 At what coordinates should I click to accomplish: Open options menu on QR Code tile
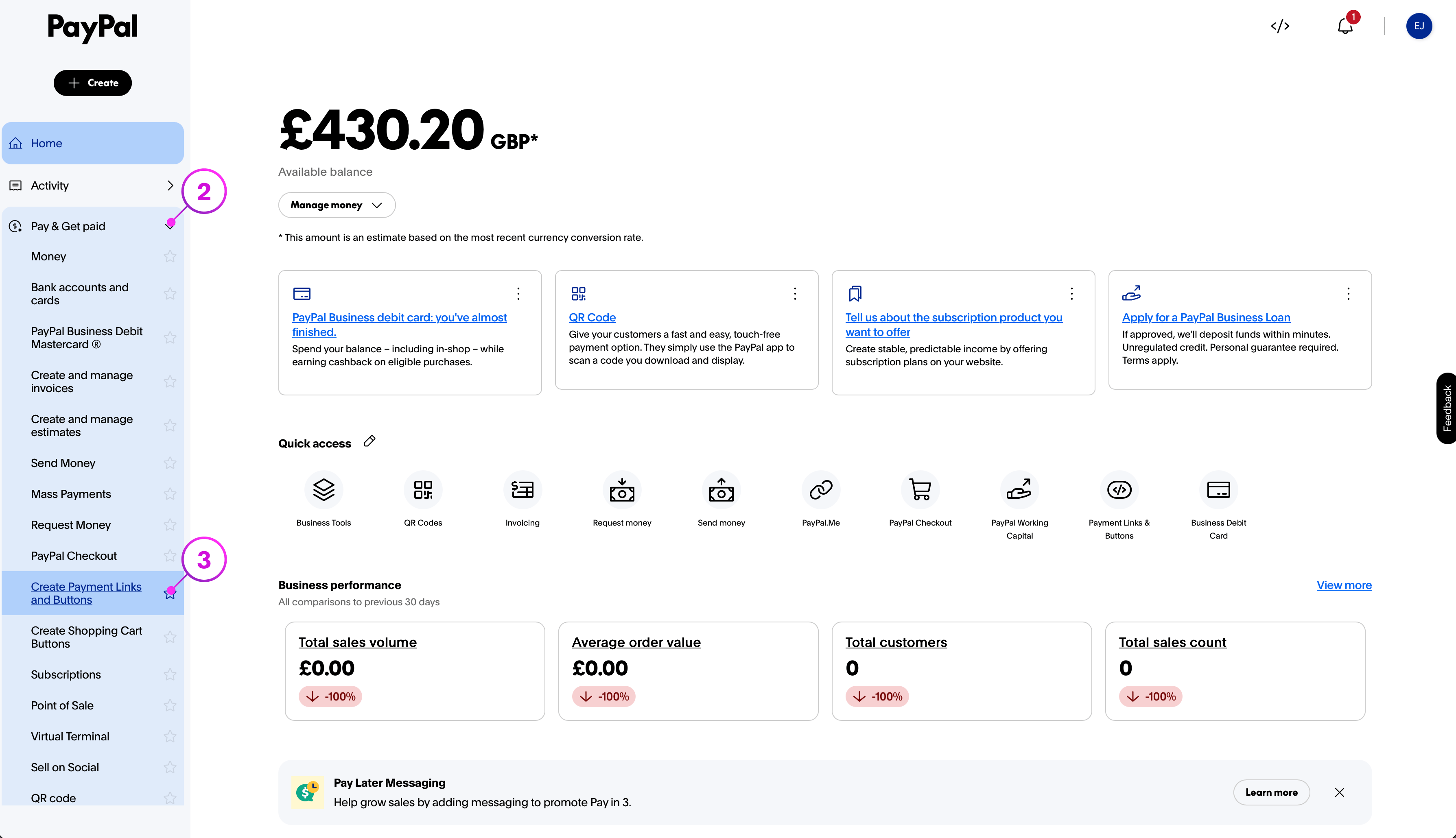795,294
